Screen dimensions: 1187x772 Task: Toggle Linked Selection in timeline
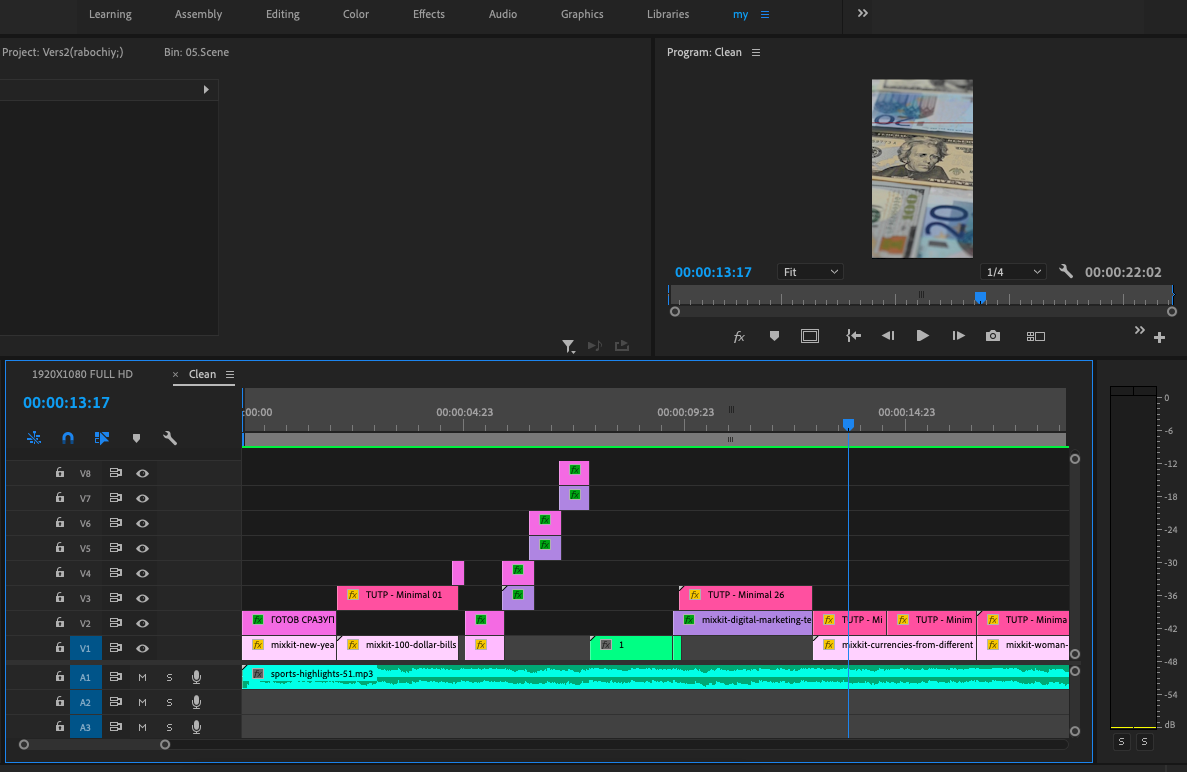[x=101, y=438]
